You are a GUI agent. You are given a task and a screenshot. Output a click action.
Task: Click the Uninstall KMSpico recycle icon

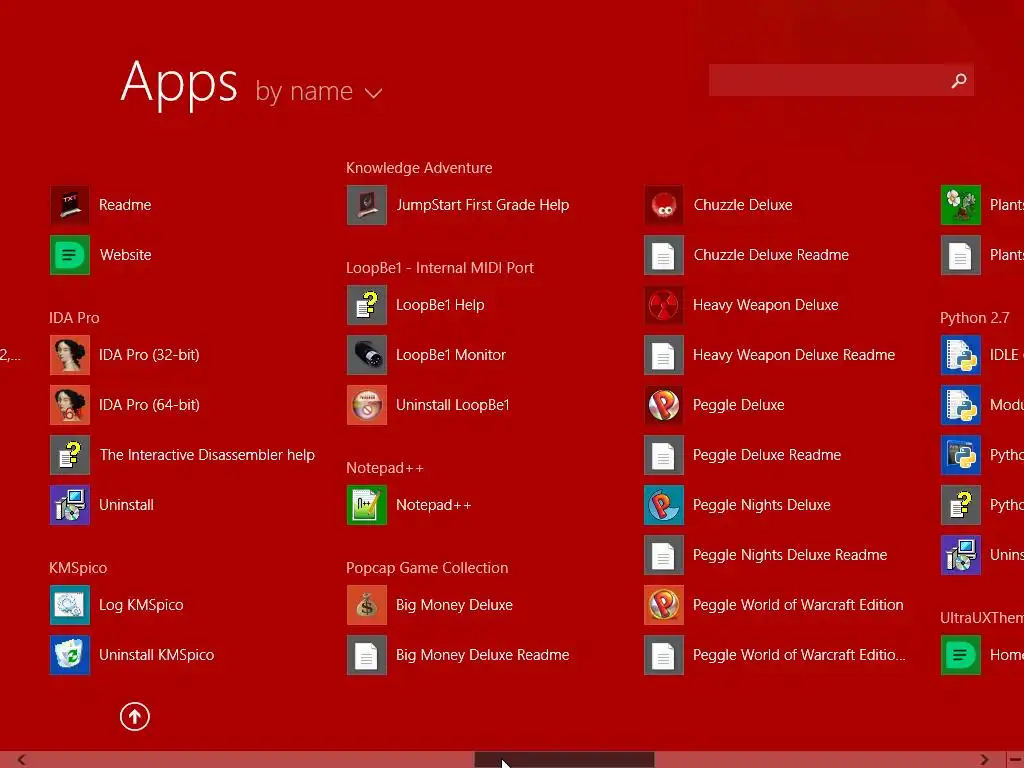[70, 654]
